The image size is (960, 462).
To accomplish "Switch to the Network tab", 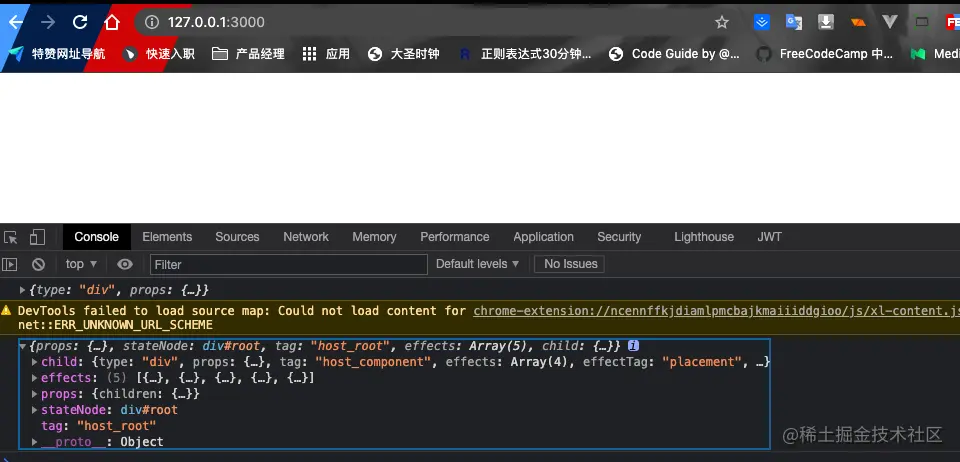I will [306, 237].
